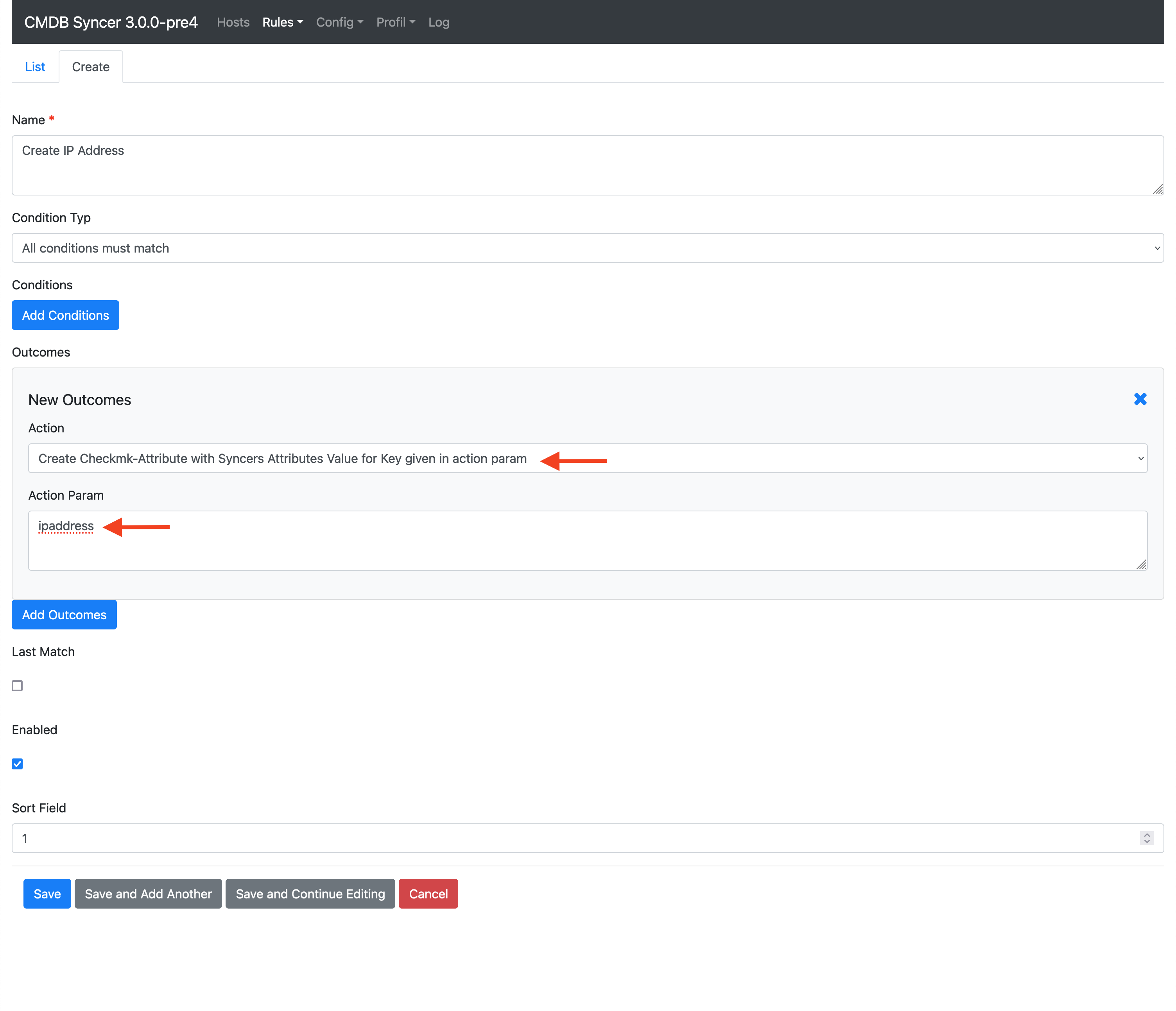Open the Condition Typ dropdown
Viewport: 1176px width, 1011px height.
[x=588, y=248]
